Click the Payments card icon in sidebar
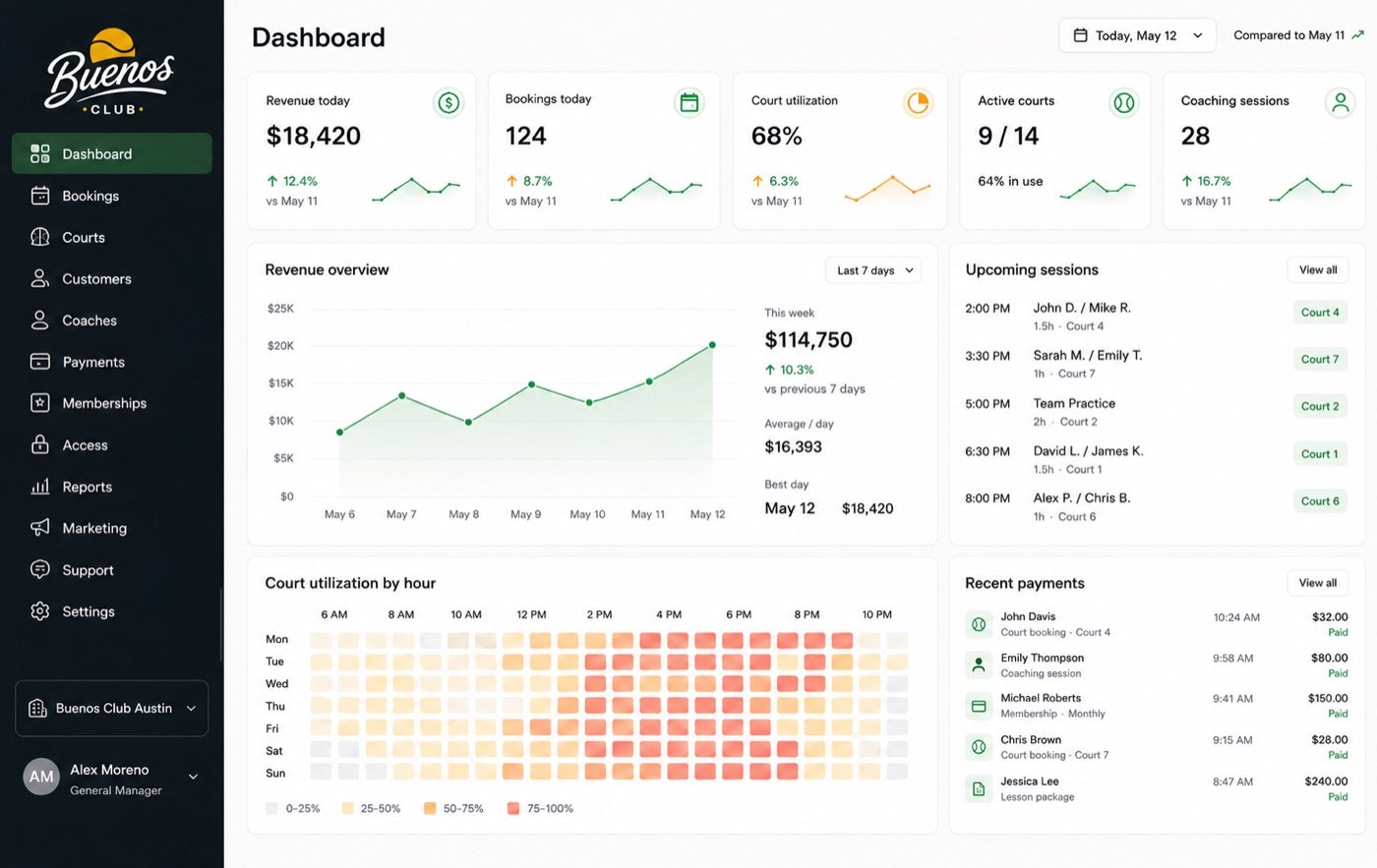Screen dimensions: 1377x868 coord(40,362)
